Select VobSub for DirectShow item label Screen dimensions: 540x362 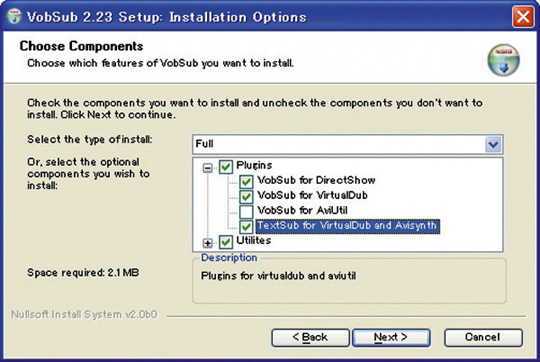pos(316,180)
